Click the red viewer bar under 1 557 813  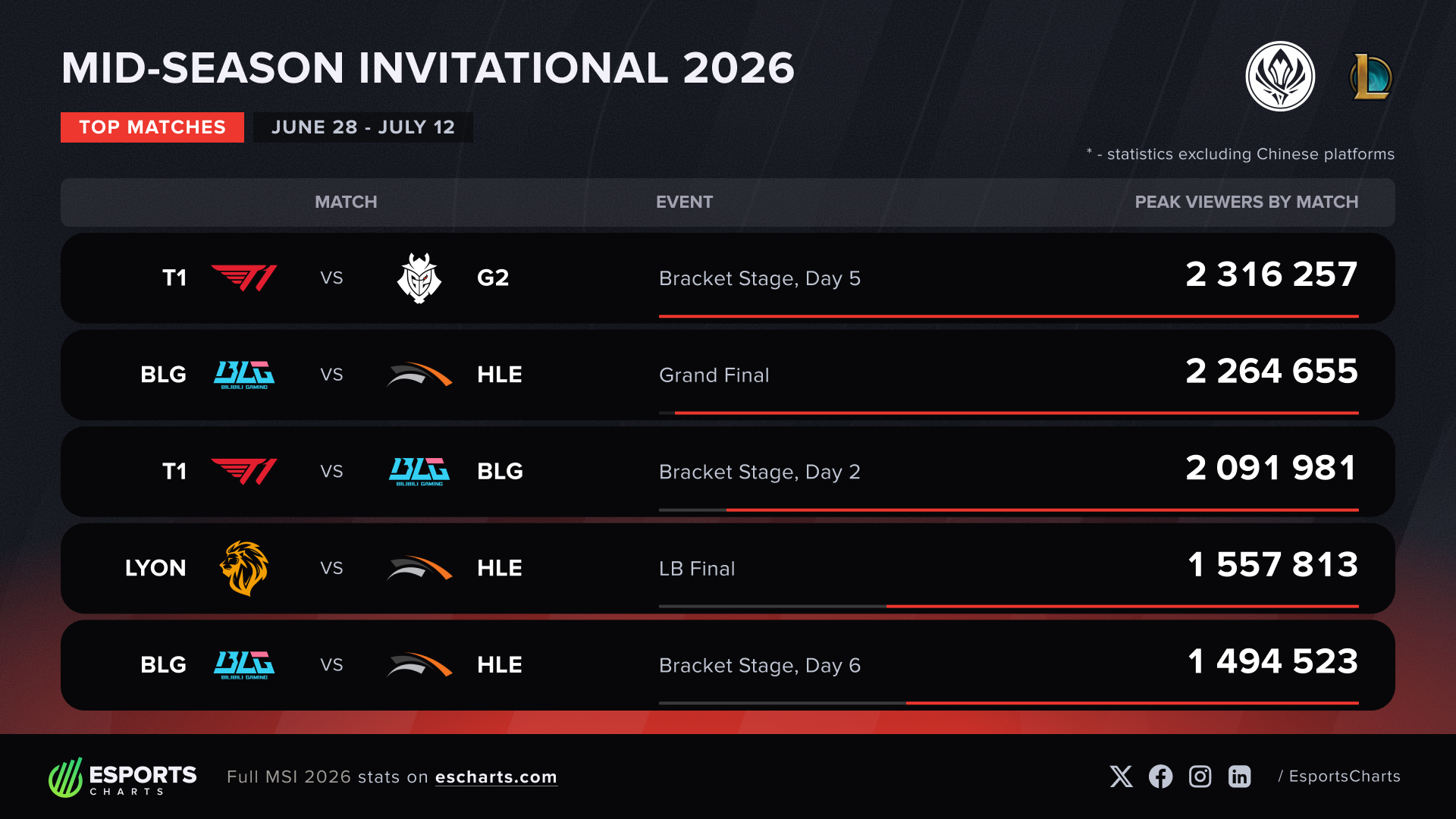(x=1122, y=607)
